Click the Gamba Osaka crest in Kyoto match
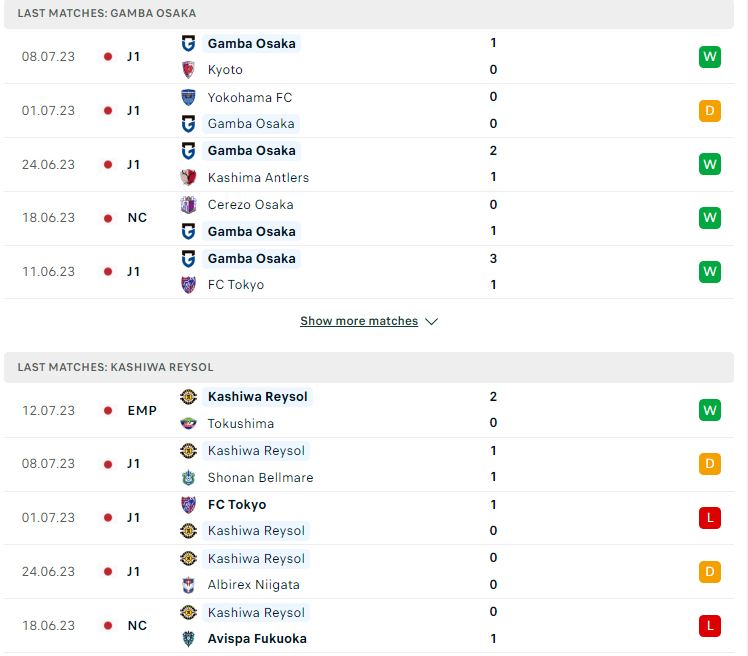Image resolution: width=748 pixels, height=656 pixels. (x=188, y=43)
